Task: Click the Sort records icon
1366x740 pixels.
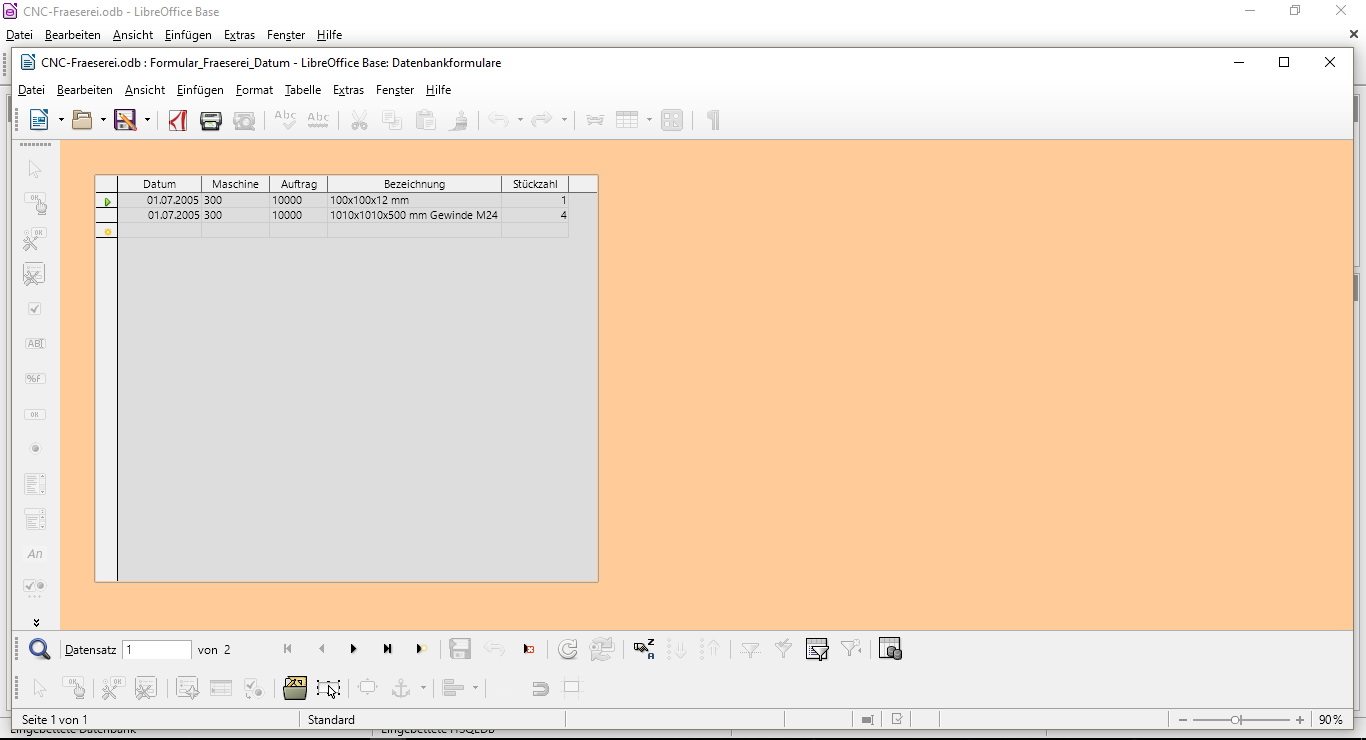Action: (643, 650)
